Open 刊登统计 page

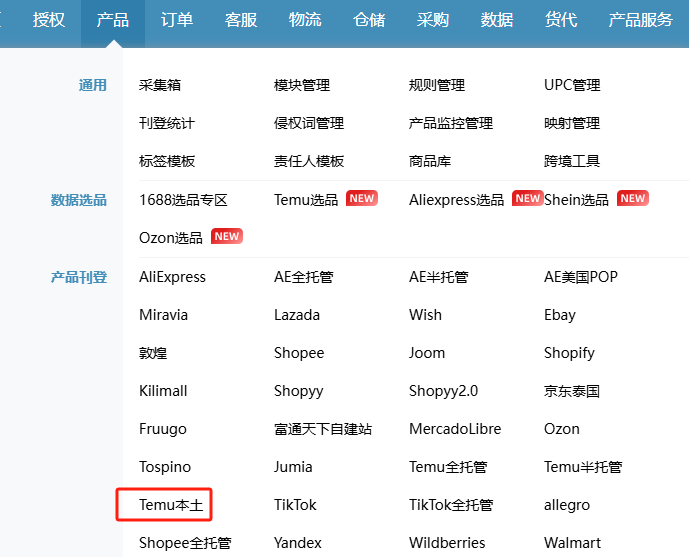(167, 123)
